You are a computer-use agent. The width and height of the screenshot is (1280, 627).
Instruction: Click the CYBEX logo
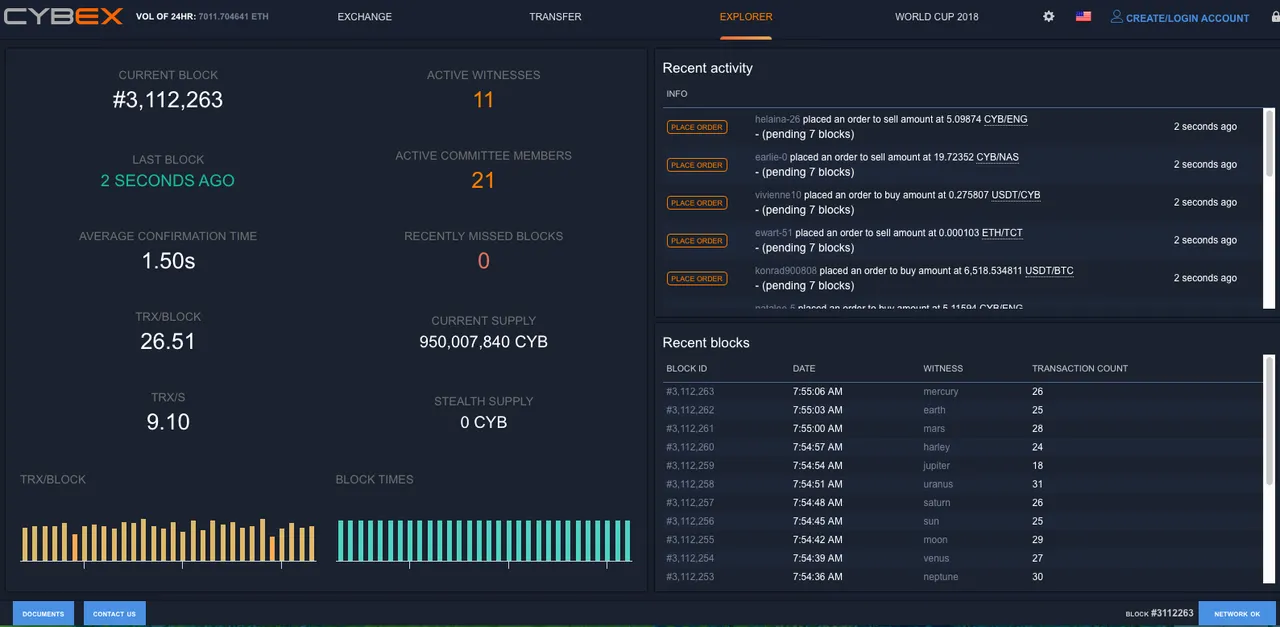[62, 17]
